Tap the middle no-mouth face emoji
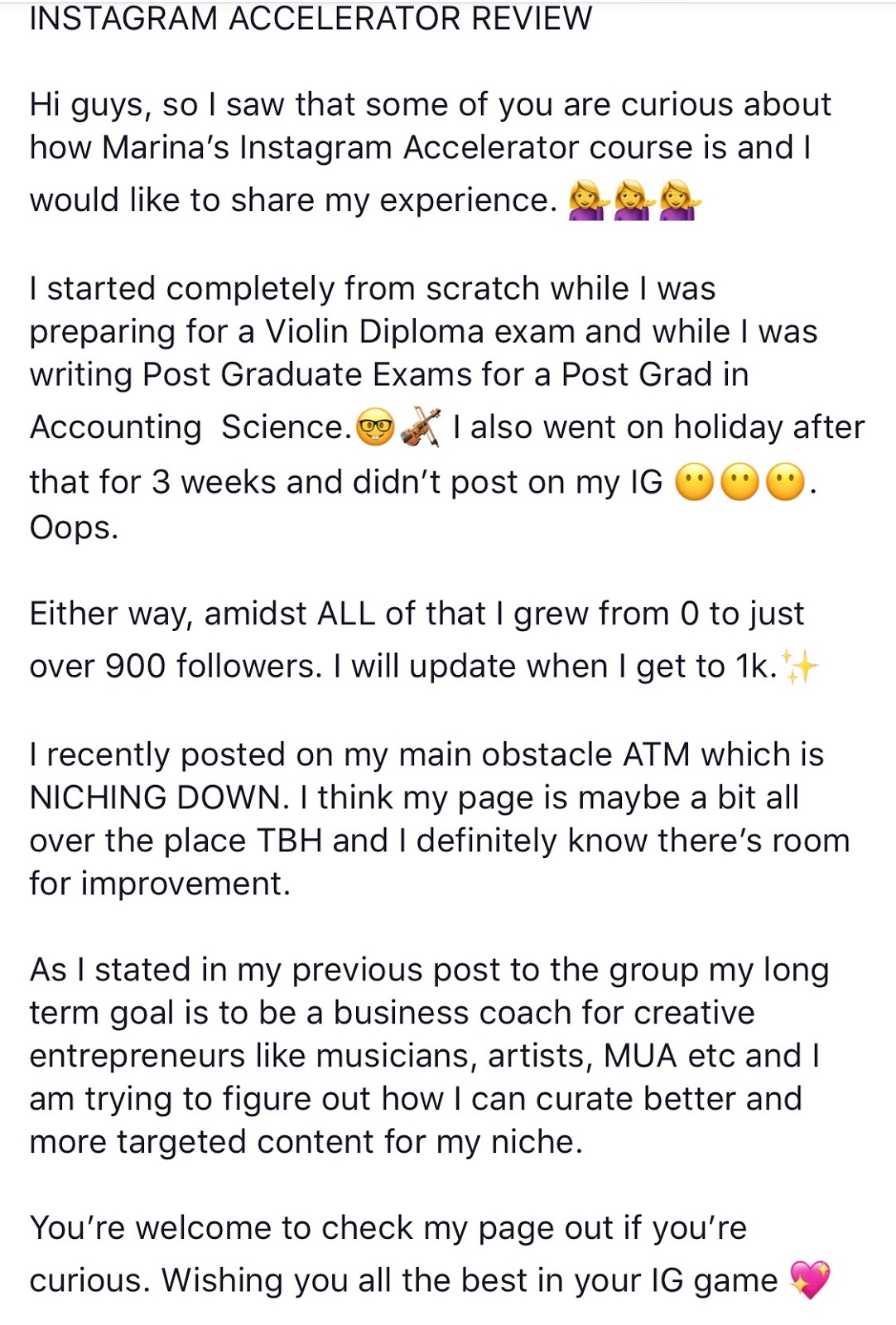 pyautogui.click(x=740, y=483)
